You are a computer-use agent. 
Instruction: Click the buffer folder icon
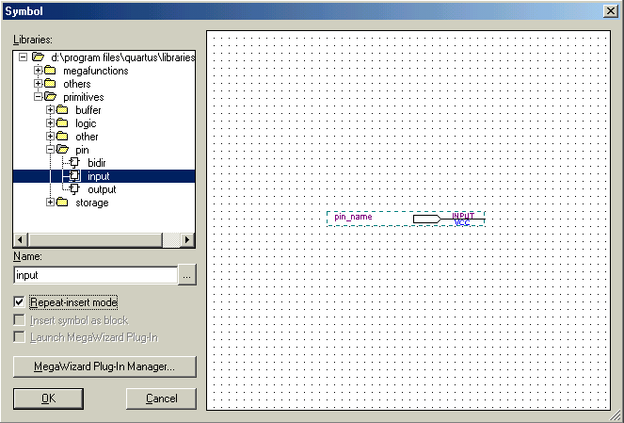coord(62,110)
